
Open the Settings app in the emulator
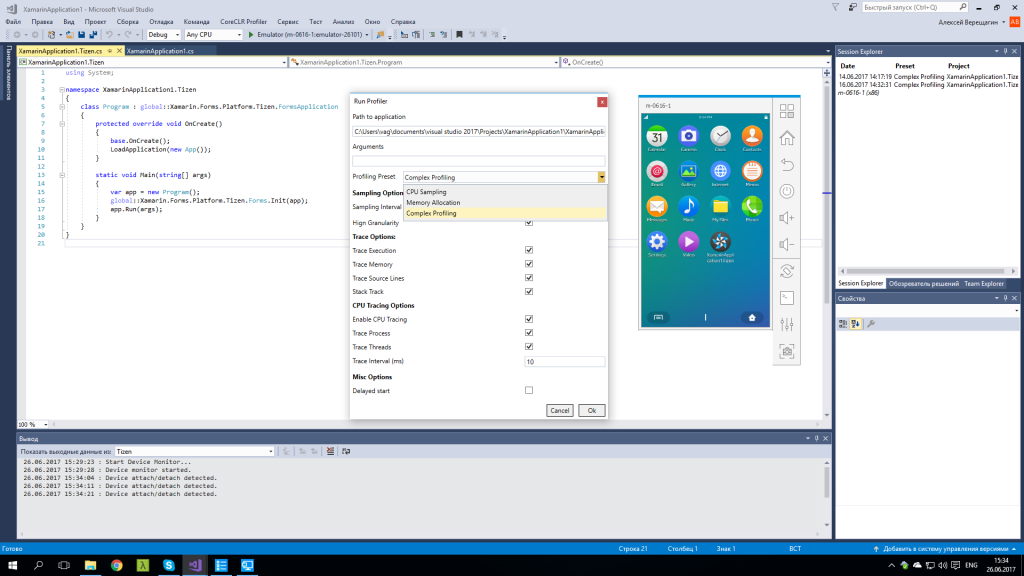click(657, 244)
